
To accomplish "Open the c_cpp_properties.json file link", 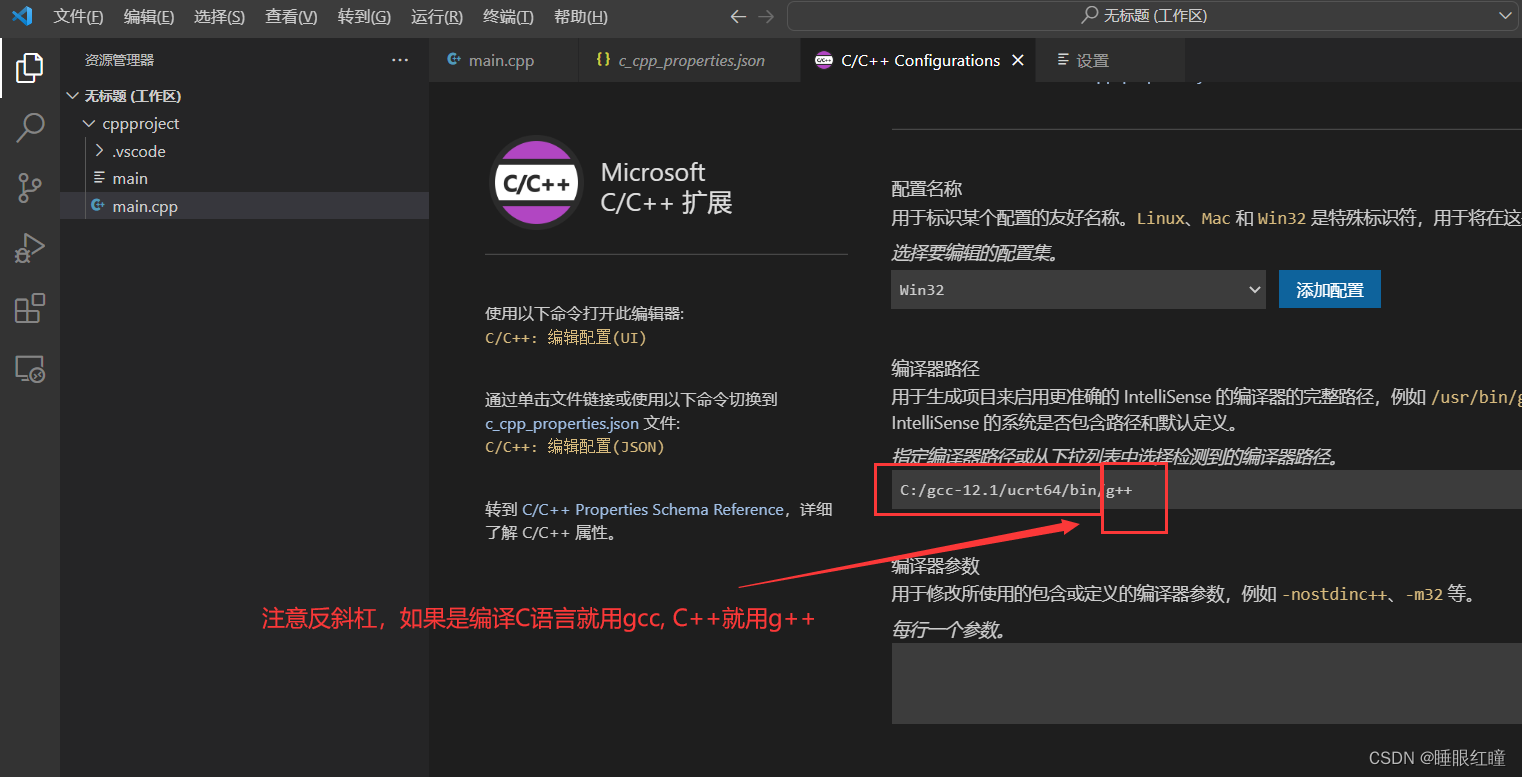I will pyautogui.click(x=563, y=423).
